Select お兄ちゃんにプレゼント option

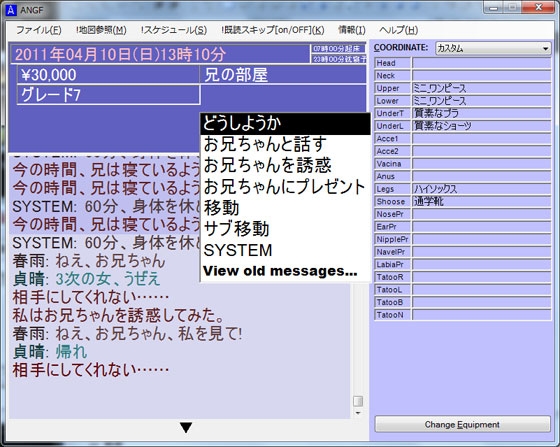285,187
